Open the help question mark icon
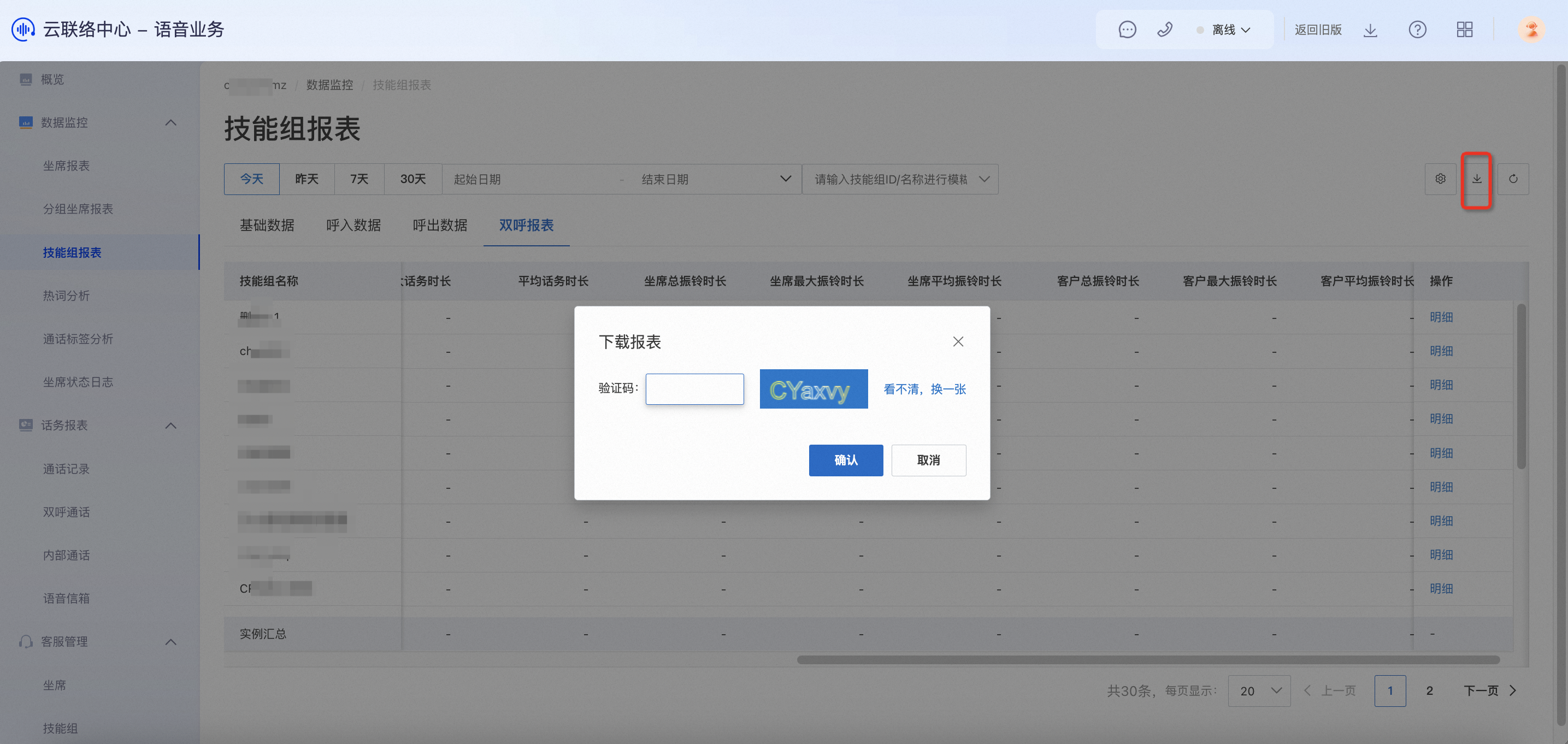The width and height of the screenshot is (1568, 744). [x=1417, y=29]
